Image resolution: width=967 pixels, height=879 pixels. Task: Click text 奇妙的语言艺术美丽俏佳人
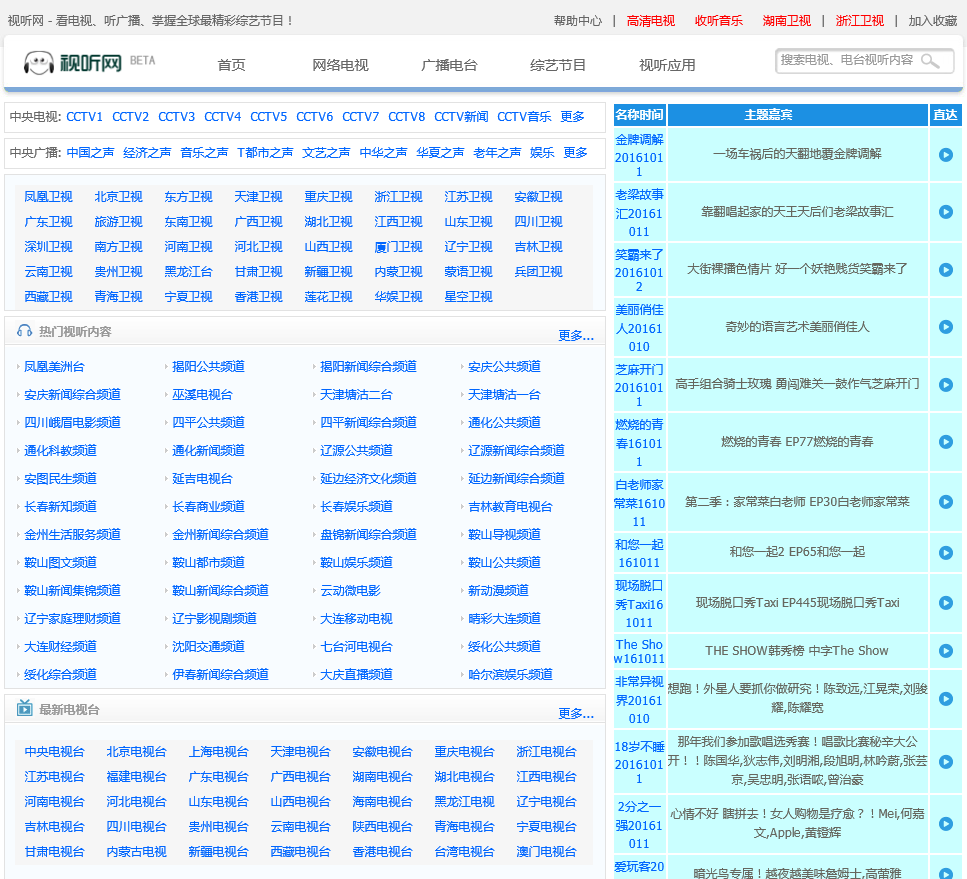click(797, 327)
